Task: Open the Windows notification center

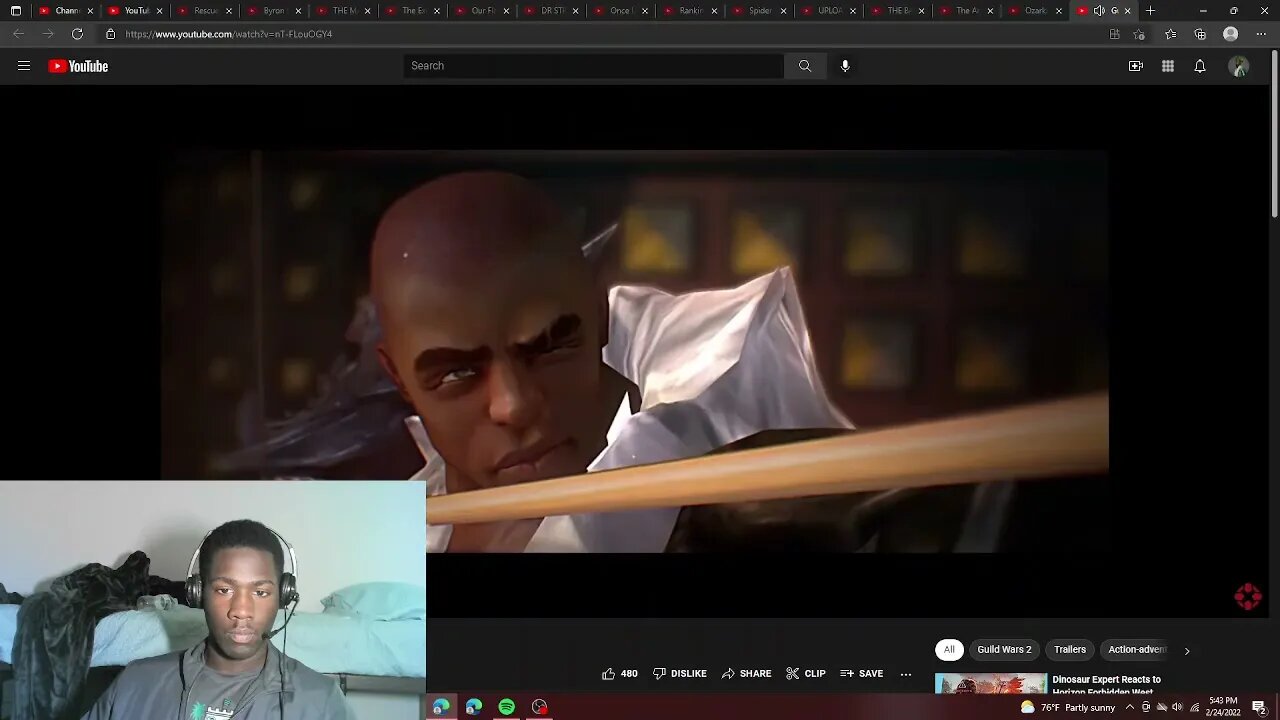Action: 1259,707
